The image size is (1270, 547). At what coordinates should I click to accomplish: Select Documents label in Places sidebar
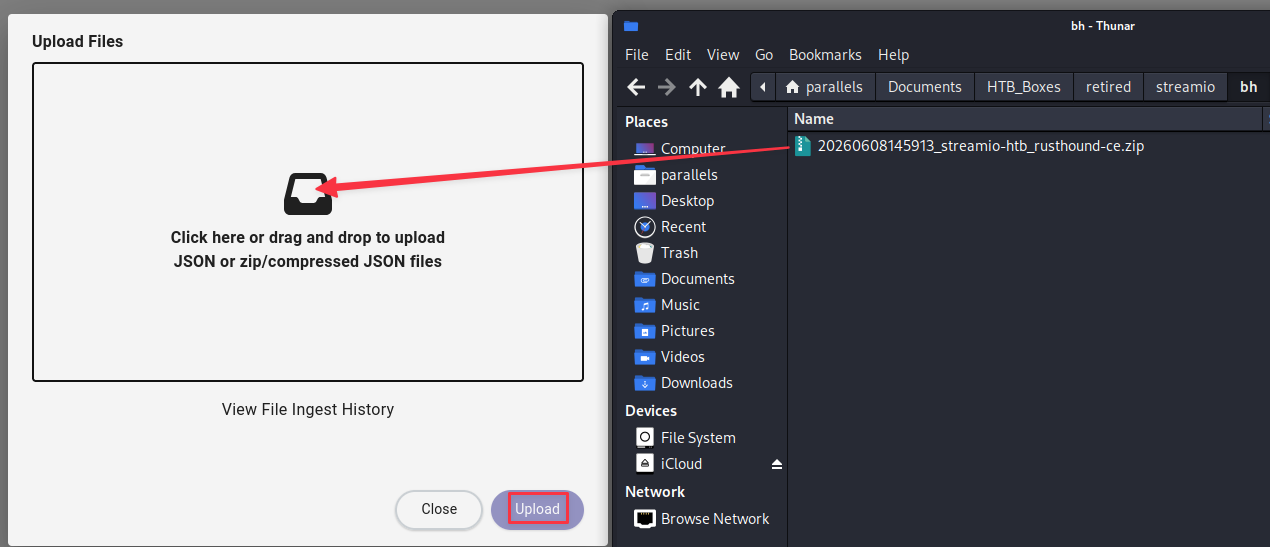[698, 279]
